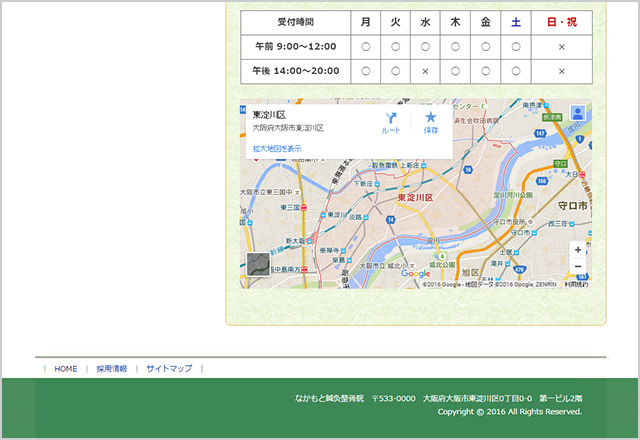Click the 下新庄 station label on map
Image resolution: width=640 pixels, height=440 pixels.
[364, 184]
